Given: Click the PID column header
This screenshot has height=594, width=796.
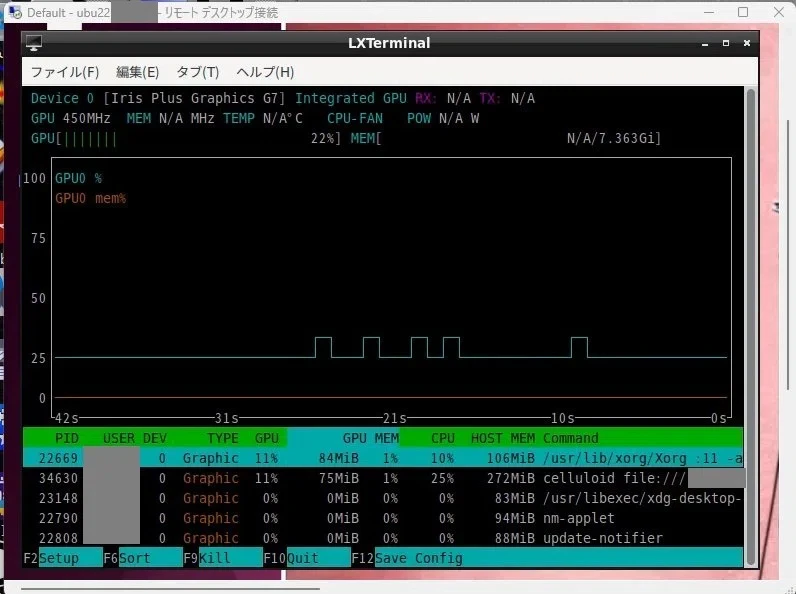Looking at the screenshot, I should pyautogui.click(x=67, y=438).
